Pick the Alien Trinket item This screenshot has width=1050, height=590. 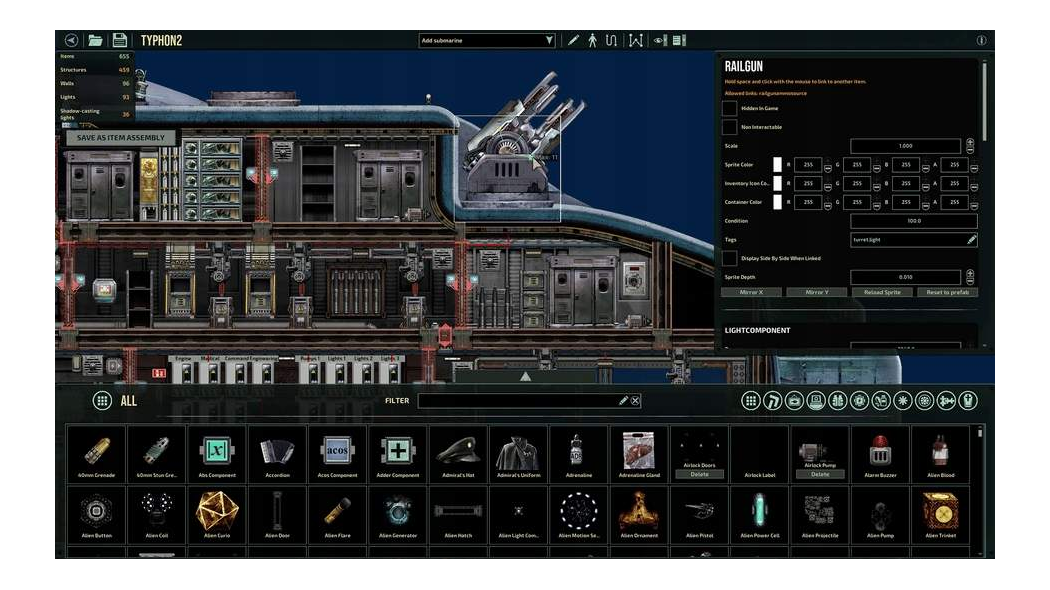coord(940,514)
